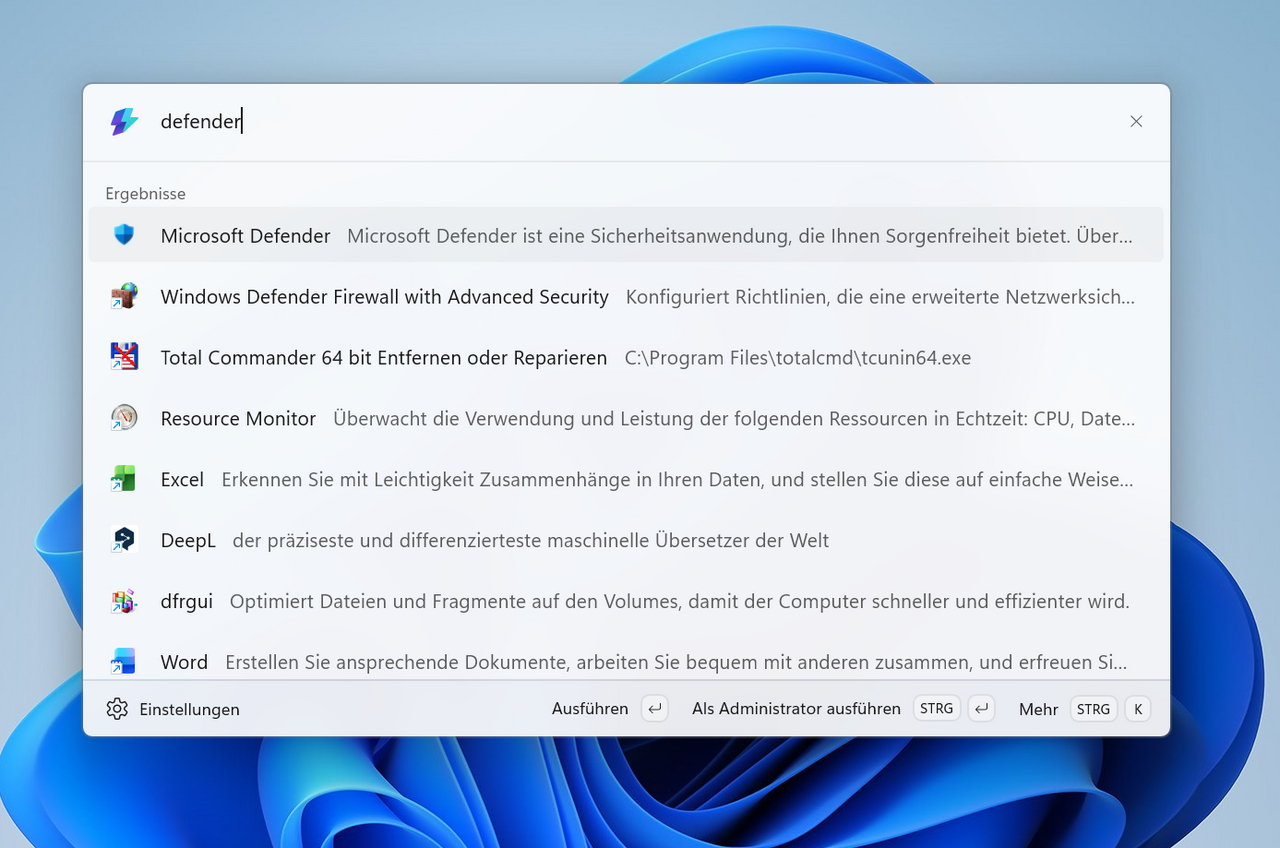Click the Excel description "Erkennen Sie mit Leichtigkeit"

(x=678, y=480)
